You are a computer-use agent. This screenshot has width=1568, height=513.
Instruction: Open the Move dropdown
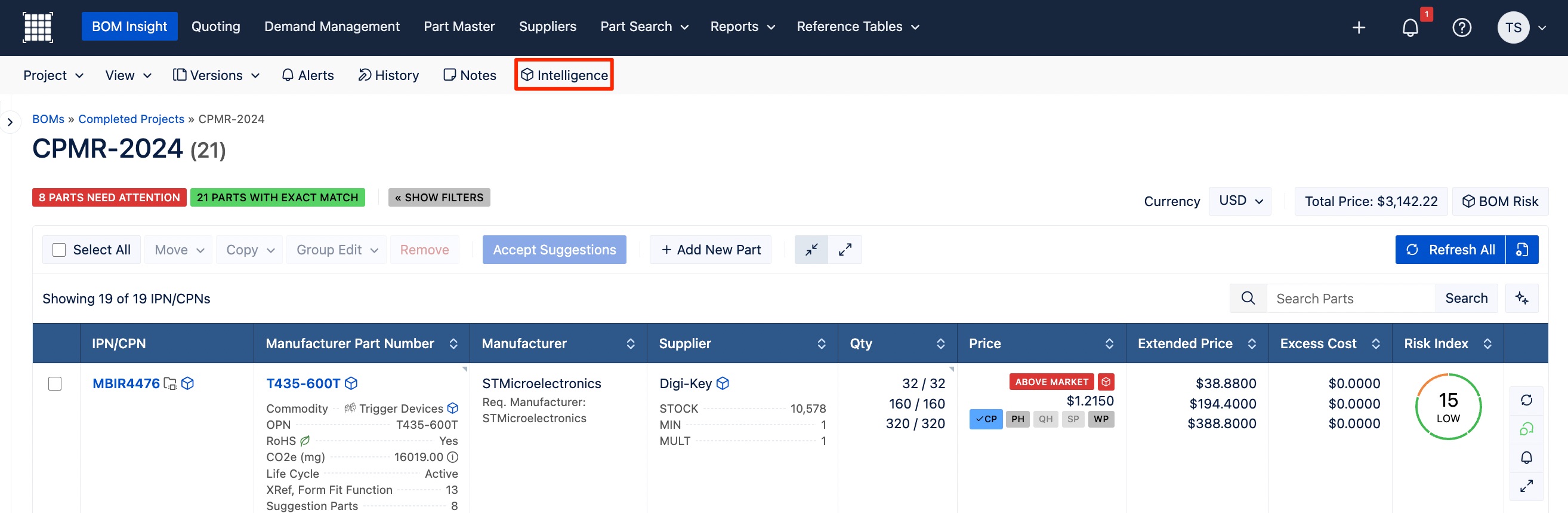(178, 250)
